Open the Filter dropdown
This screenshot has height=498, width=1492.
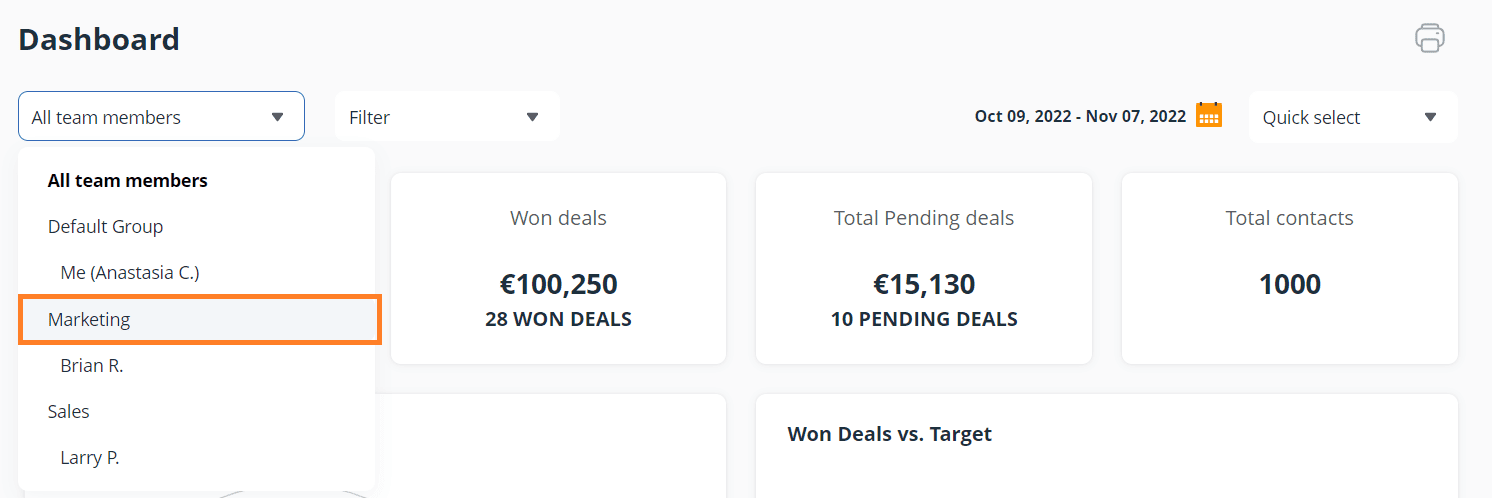(x=446, y=117)
